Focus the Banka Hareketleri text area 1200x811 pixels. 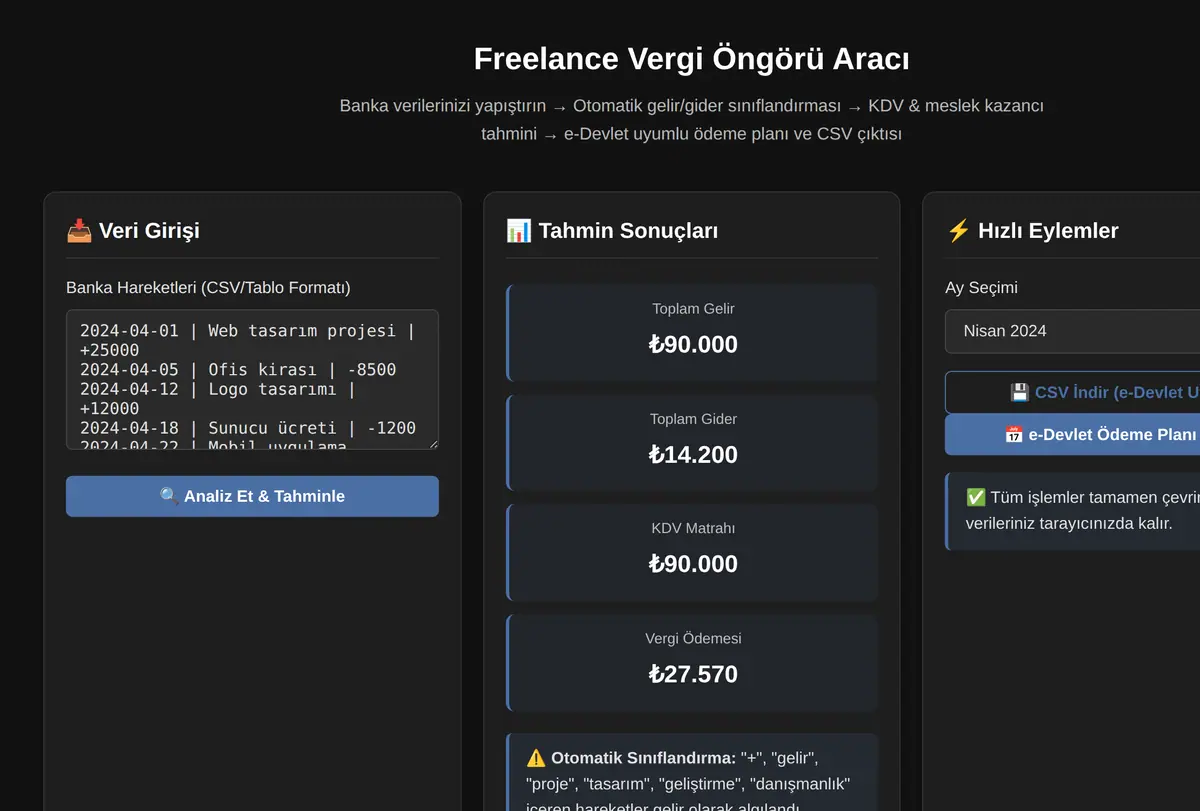tap(252, 380)
